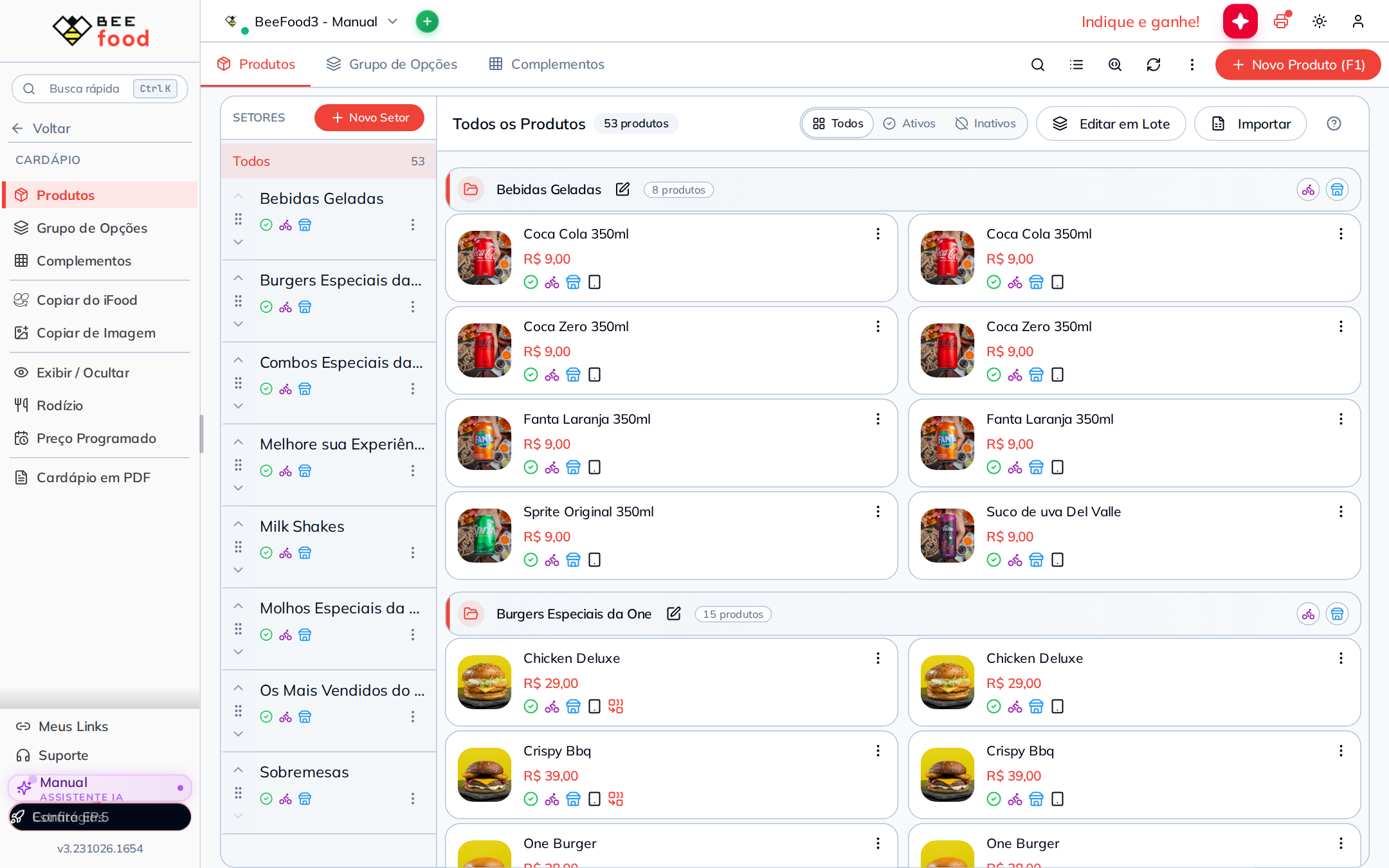The width and height of the screenshot is (1389, 868).
Task: Toggle active status of Suco de uva Del Valle
Action: [x=994, y=559]
